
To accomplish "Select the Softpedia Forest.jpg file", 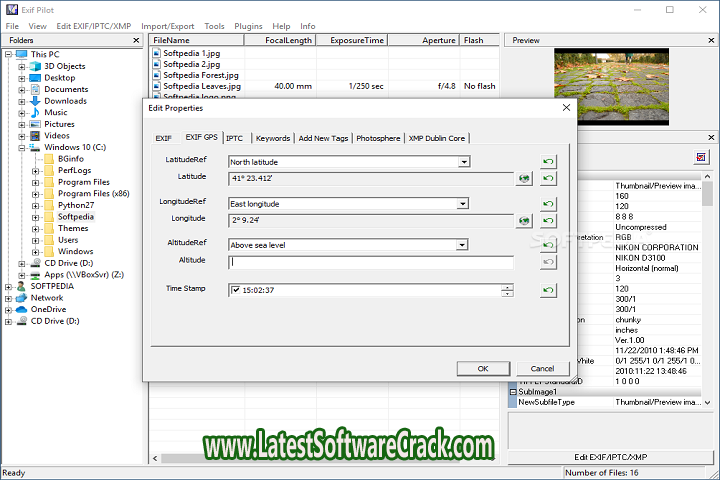I will pos(201,75).
